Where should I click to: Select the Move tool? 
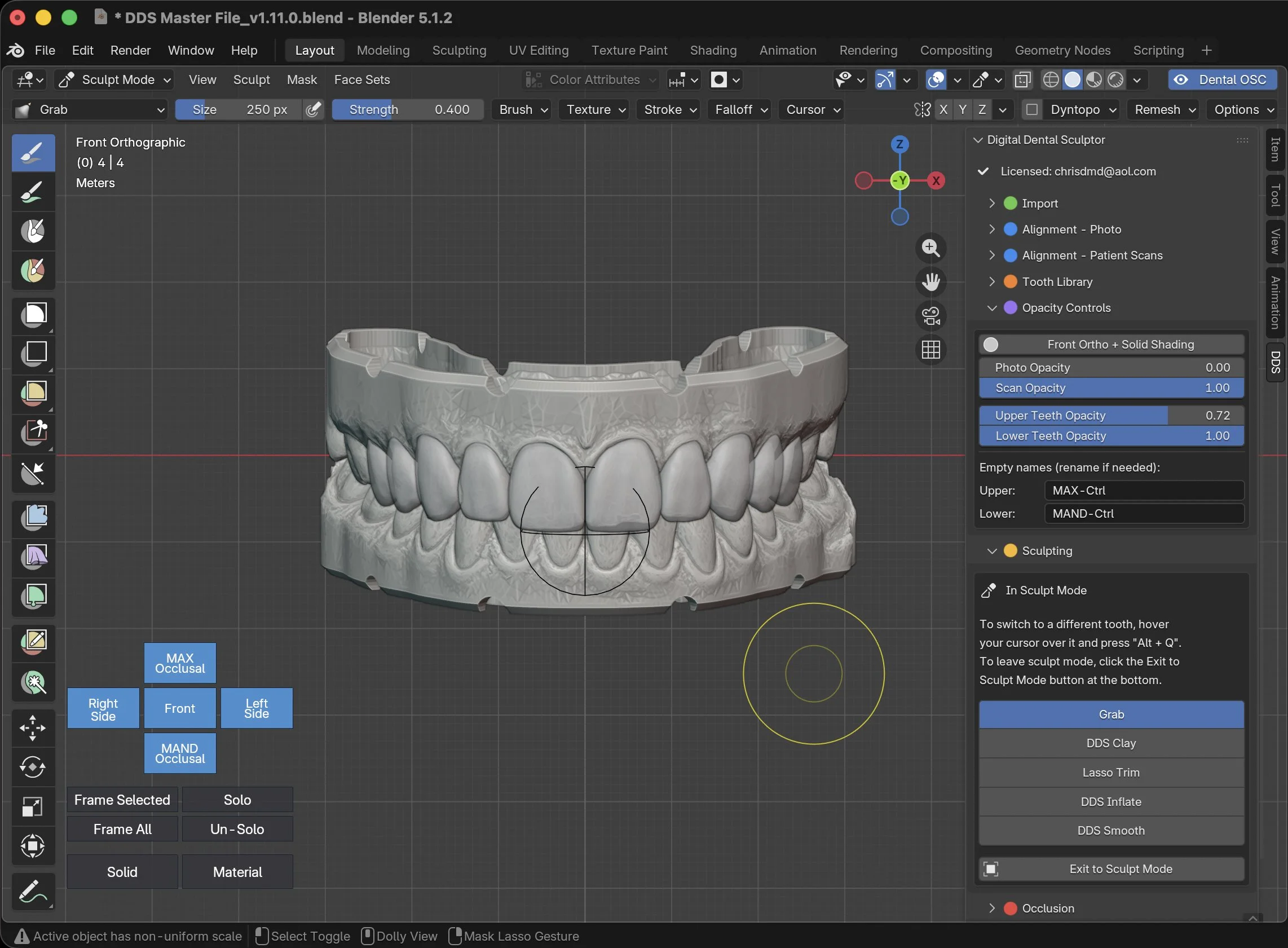pyautogui.click(x=33, y=727)
